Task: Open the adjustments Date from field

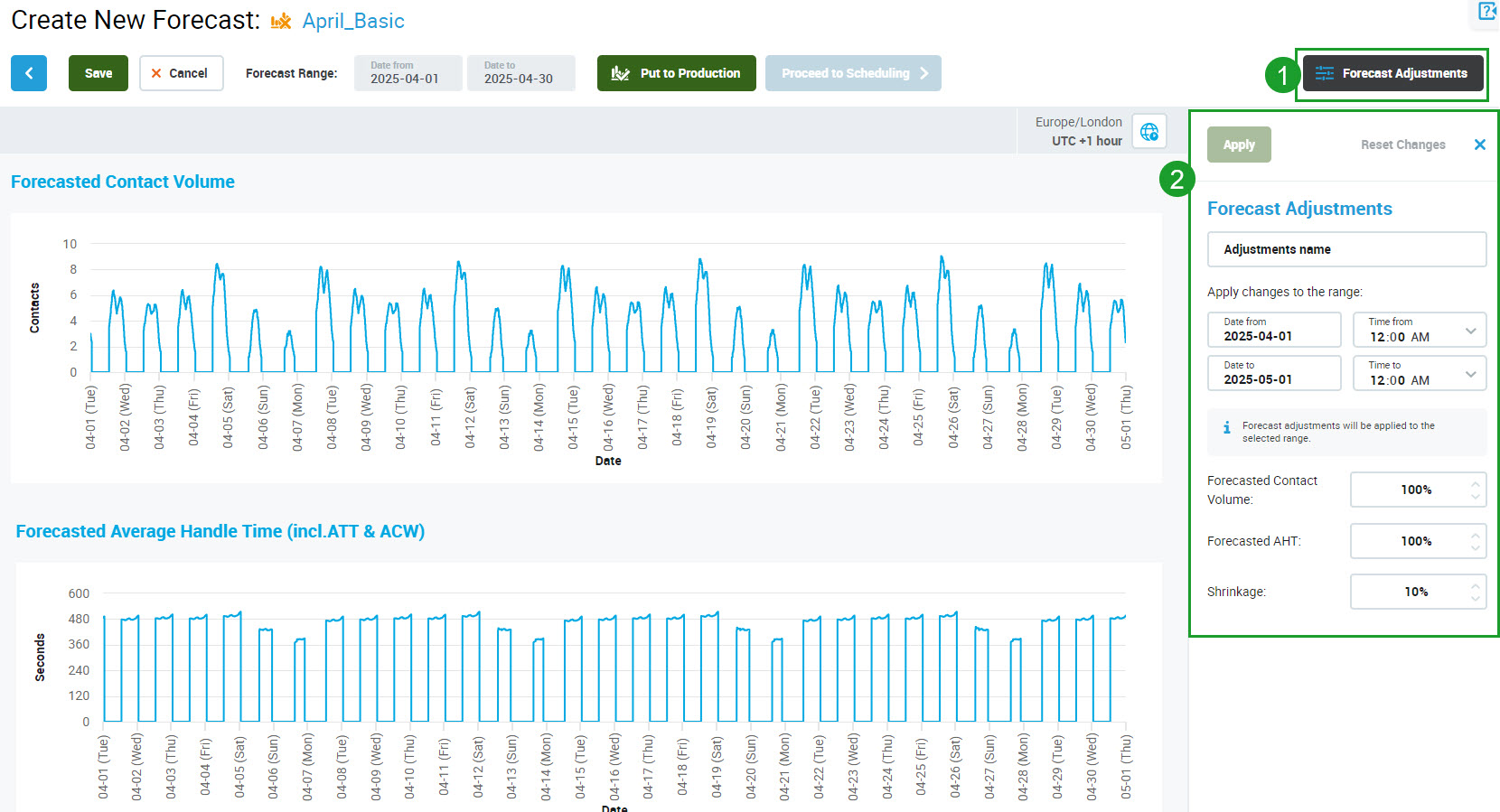Action: coord(1274,330)
